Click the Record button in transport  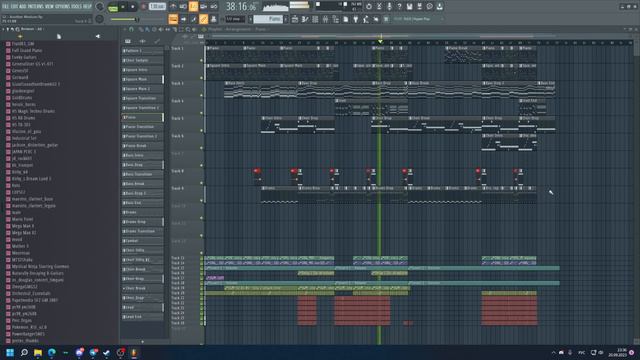(x=143, y=7)
